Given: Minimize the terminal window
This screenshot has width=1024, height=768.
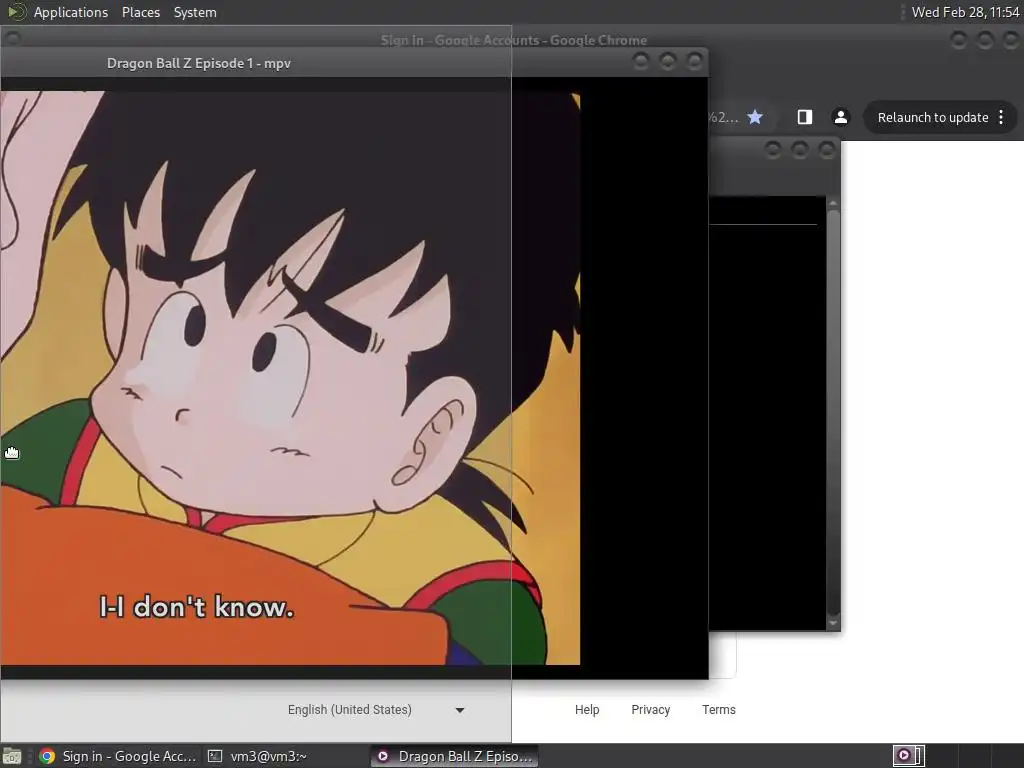Looking at the screenshot, I should tap(773, 150).
